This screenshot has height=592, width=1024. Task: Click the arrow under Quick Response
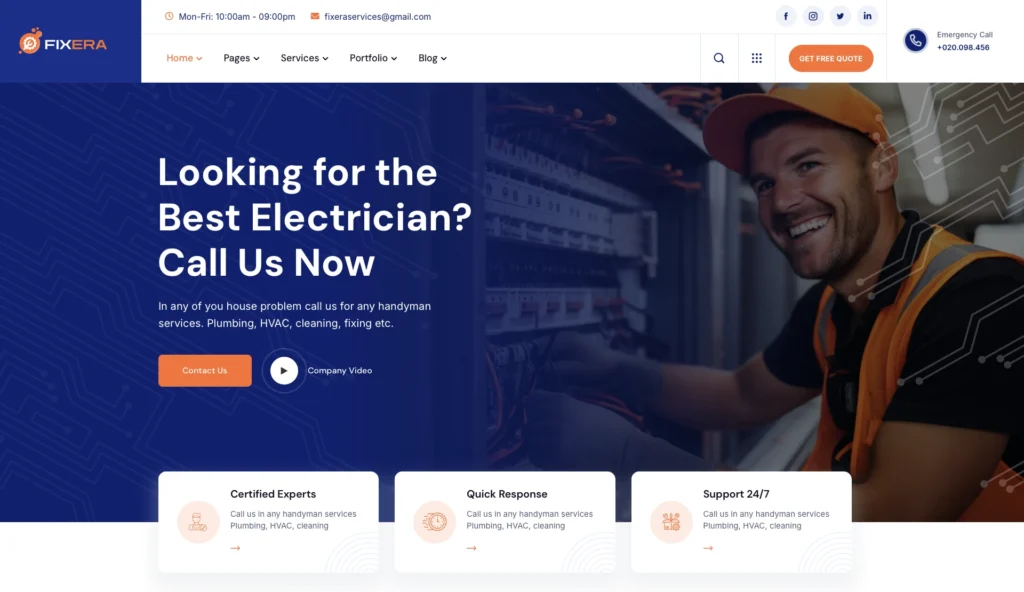[x=472, y=548]
